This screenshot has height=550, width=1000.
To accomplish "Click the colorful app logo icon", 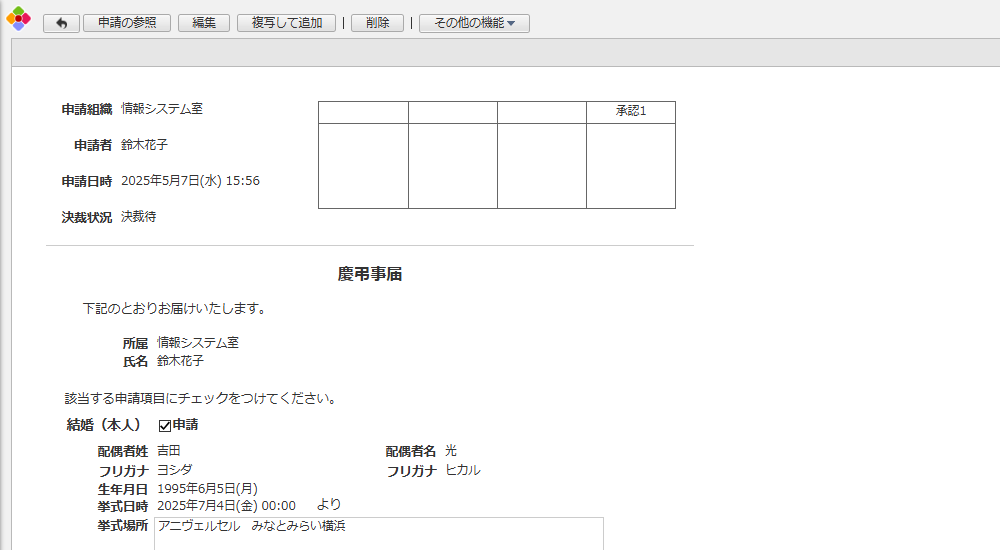I will point(18,19).
